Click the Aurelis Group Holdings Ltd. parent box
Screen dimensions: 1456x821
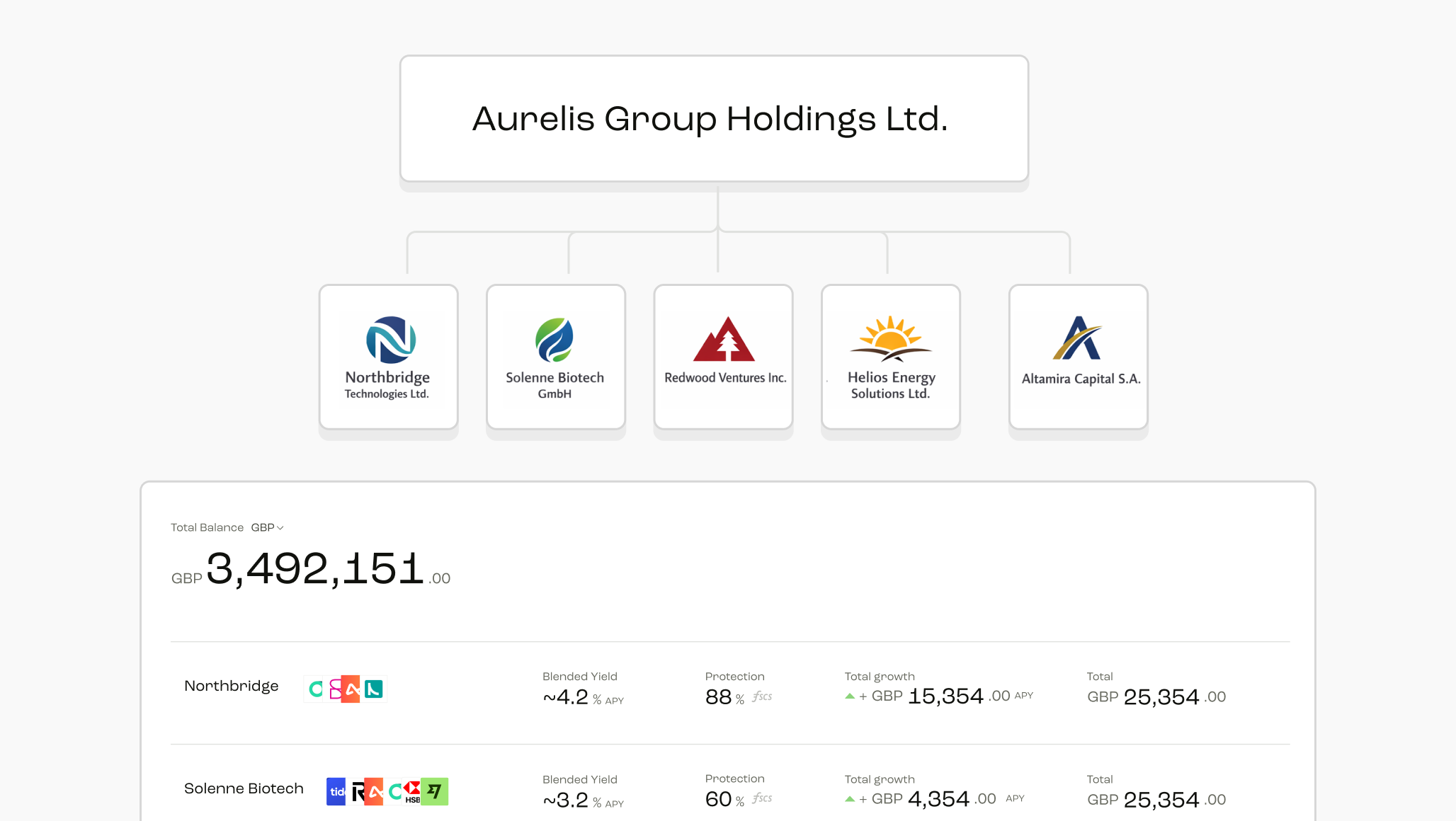(714, 119)
